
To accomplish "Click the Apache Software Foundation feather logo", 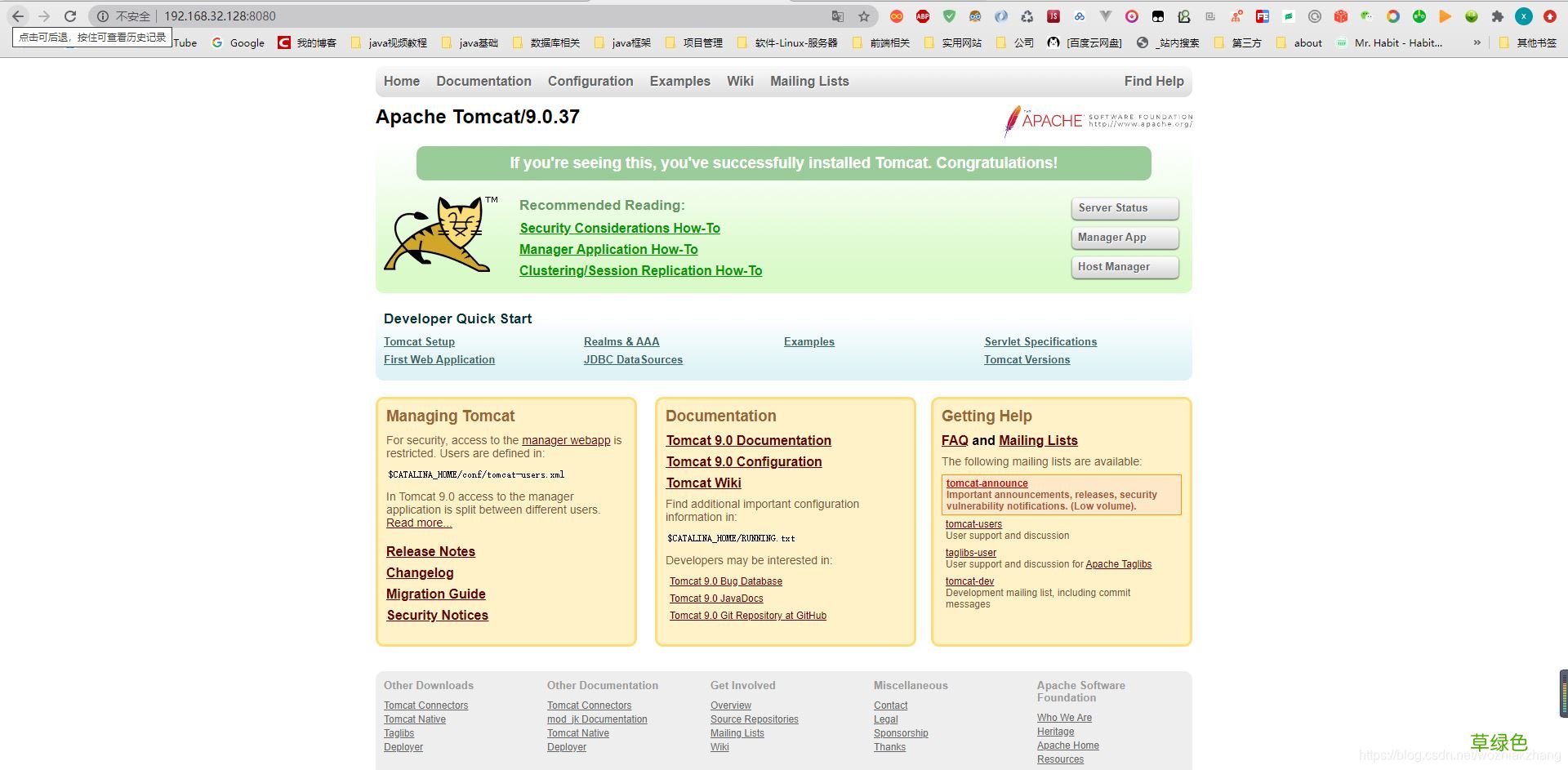I will pos(1098,121).
